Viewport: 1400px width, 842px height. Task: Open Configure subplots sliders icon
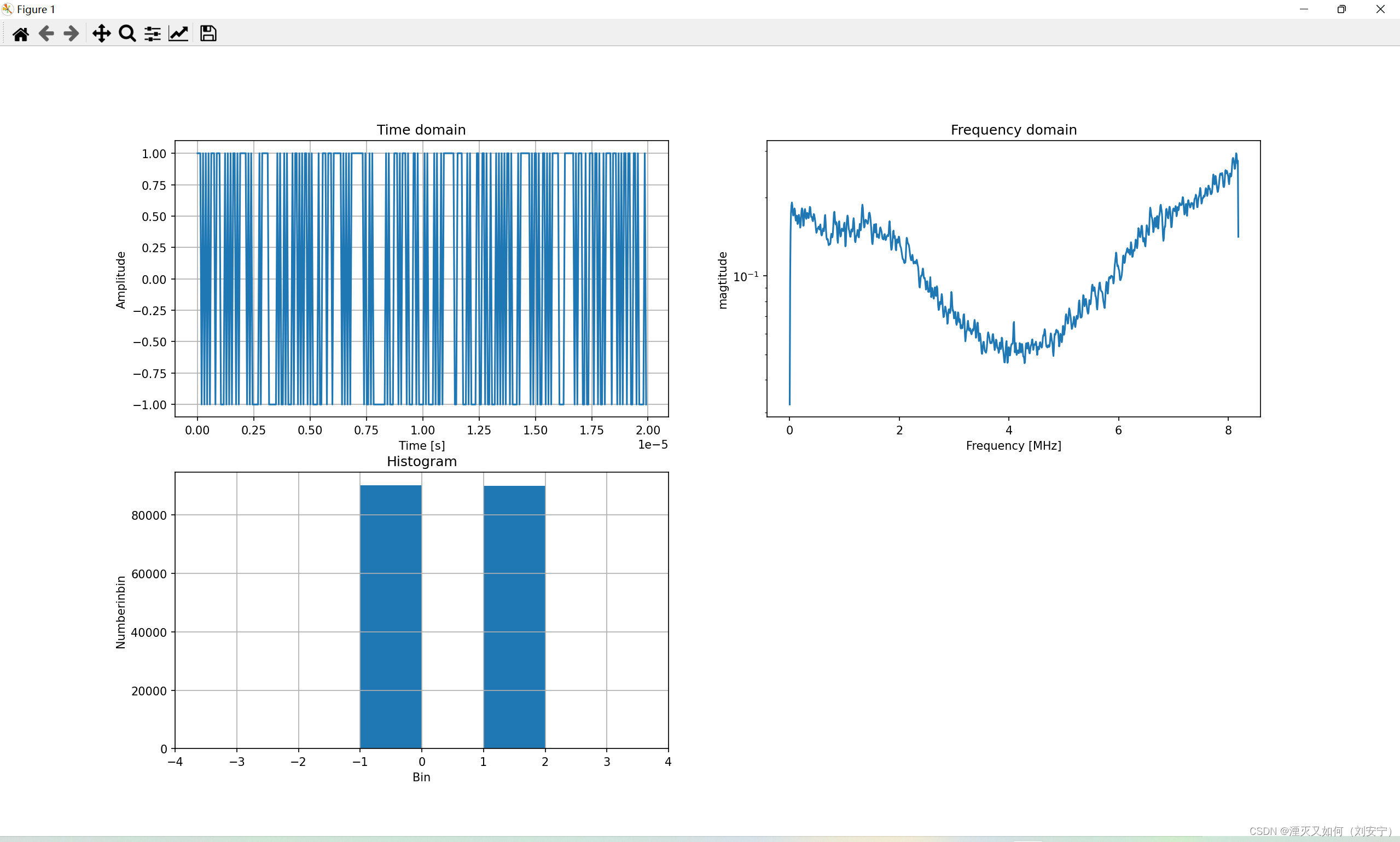tap(152, 34)
